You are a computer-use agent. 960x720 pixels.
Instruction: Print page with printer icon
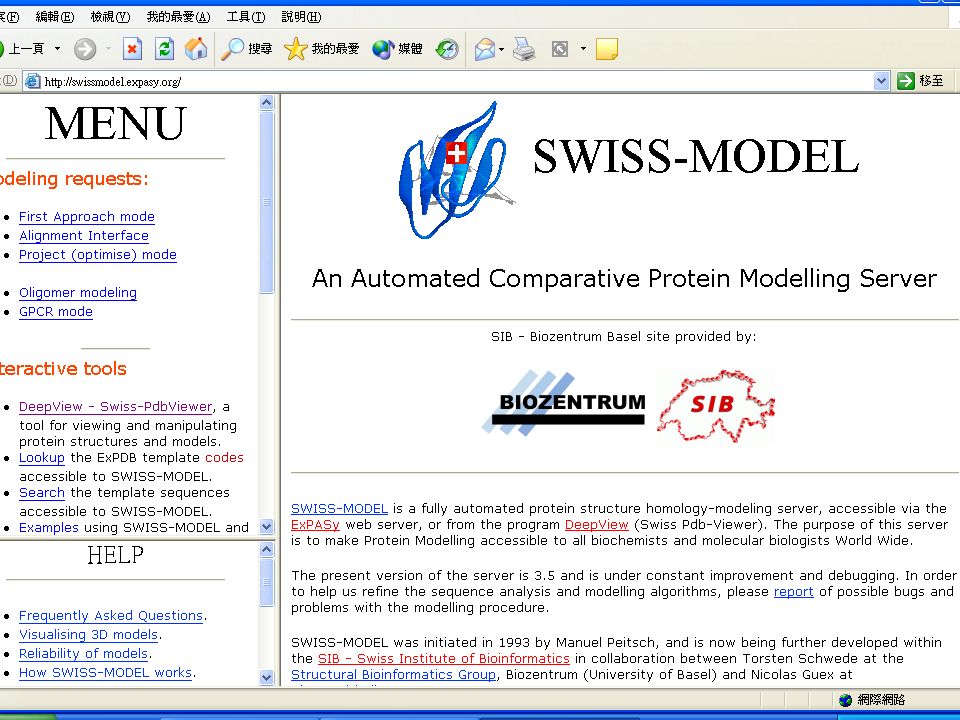point(524,48)
